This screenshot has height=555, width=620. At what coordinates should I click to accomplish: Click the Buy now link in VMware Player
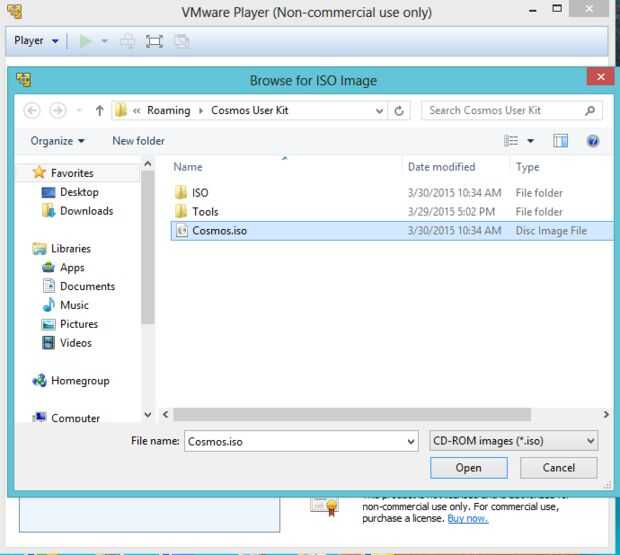click(467, 518)
